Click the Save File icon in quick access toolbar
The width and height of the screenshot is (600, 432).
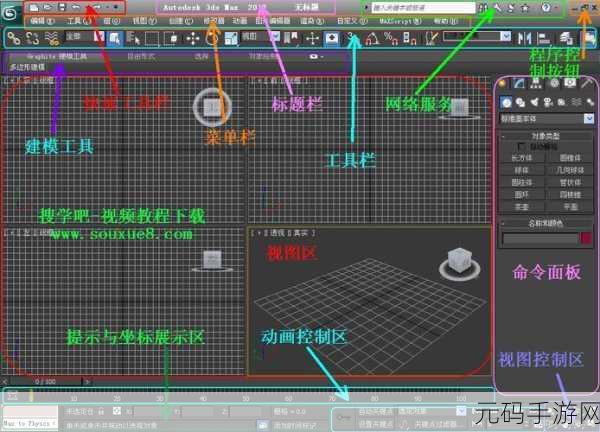click(62, 7)
